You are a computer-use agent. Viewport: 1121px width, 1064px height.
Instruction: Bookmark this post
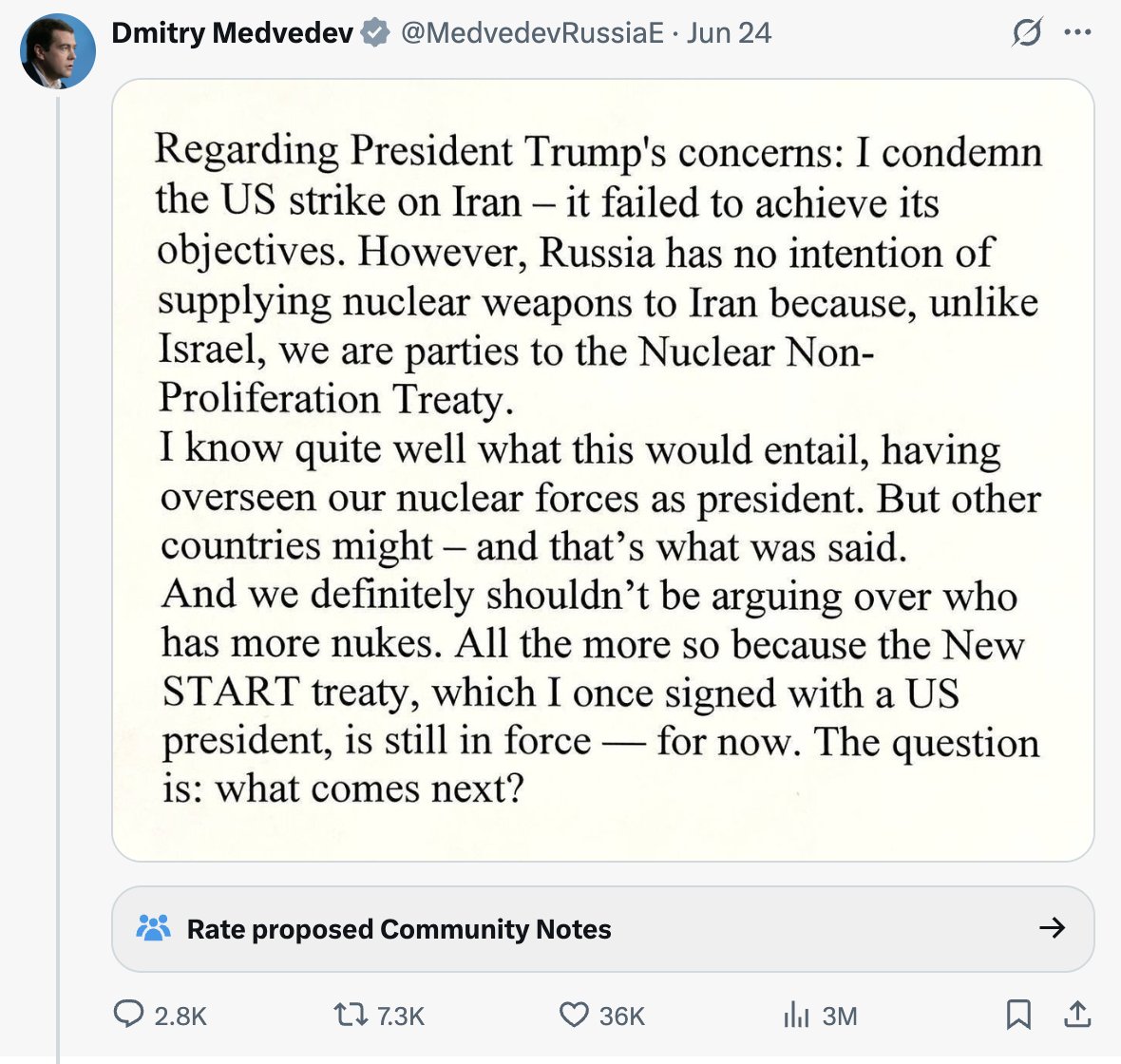[x=1018, y=1015]
